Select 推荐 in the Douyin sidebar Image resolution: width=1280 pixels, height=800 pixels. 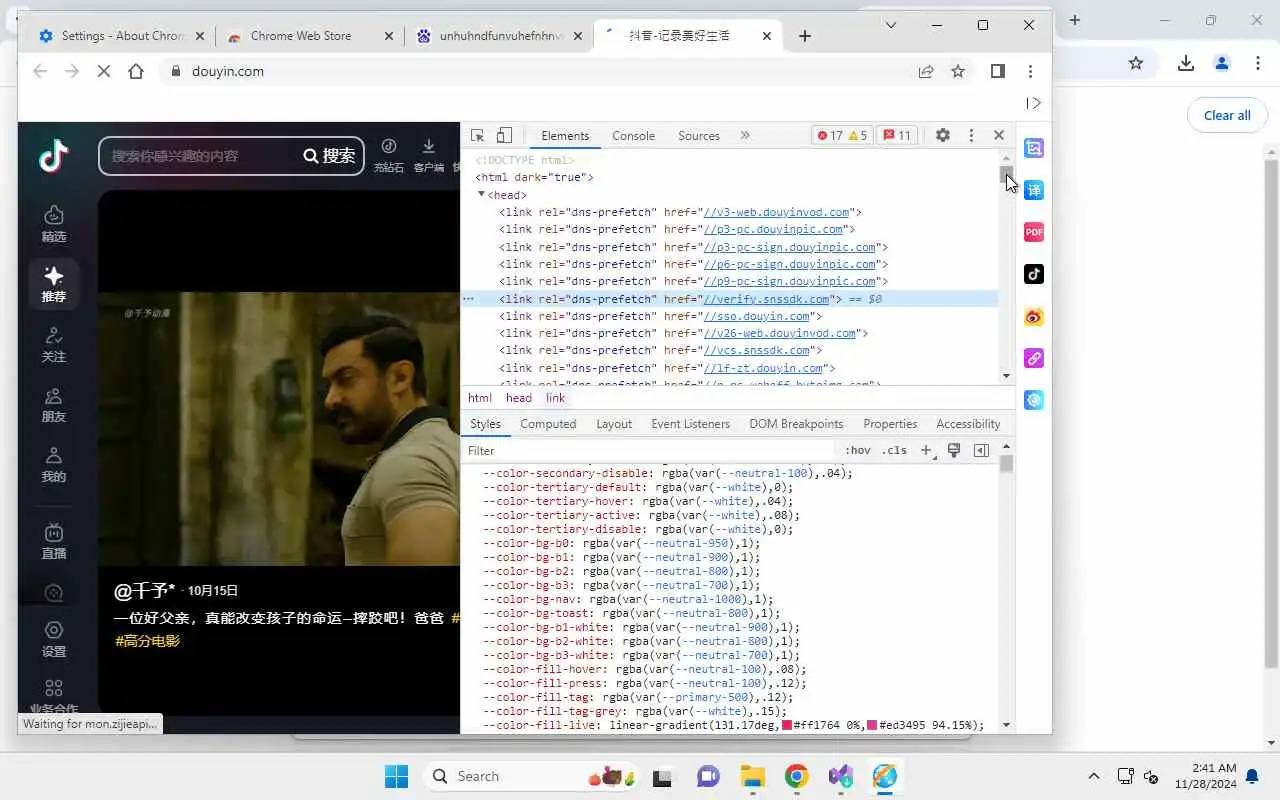coord(54,284)
